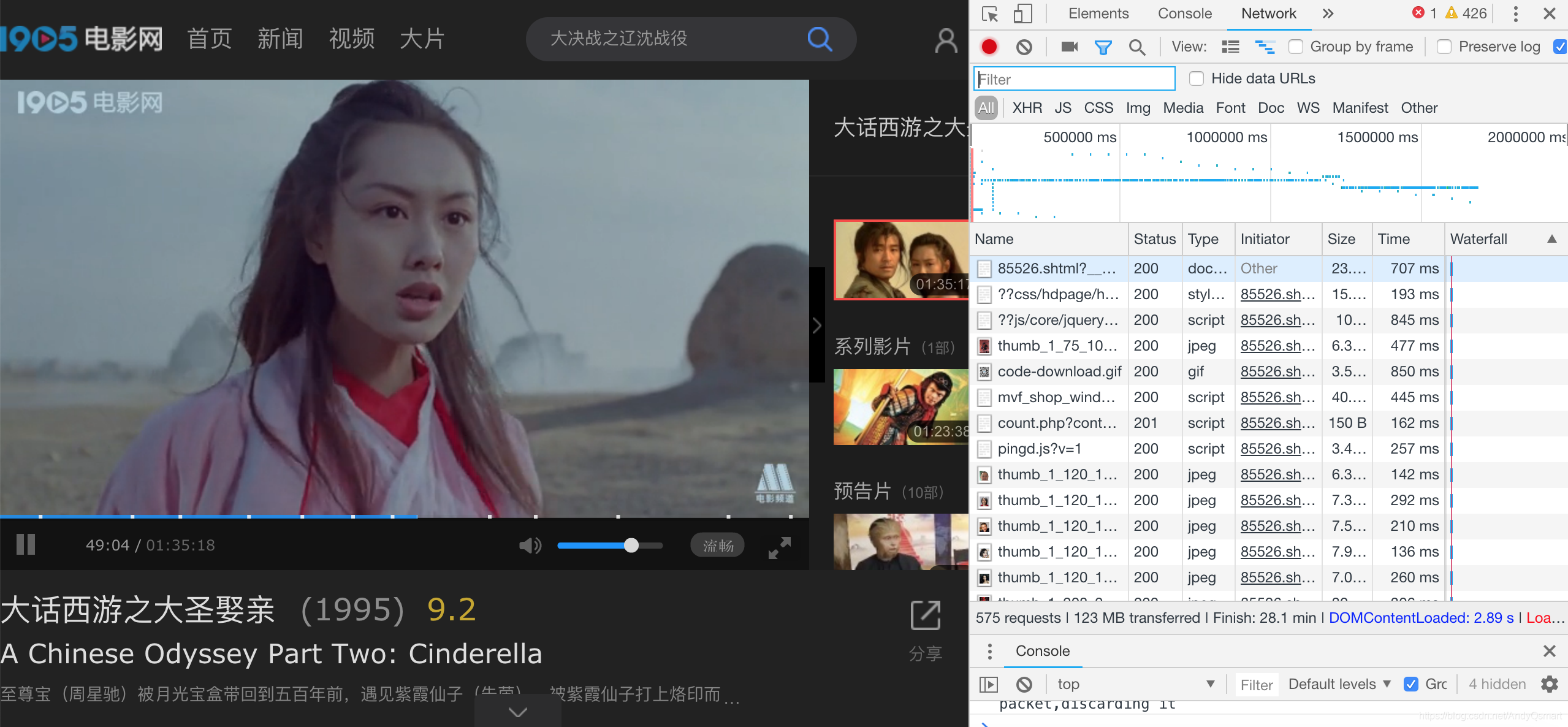Image resolution: width=1568 pixels, height=727 pixels.
Task: Check the Preserve log option
Action: pos(1444,47)
